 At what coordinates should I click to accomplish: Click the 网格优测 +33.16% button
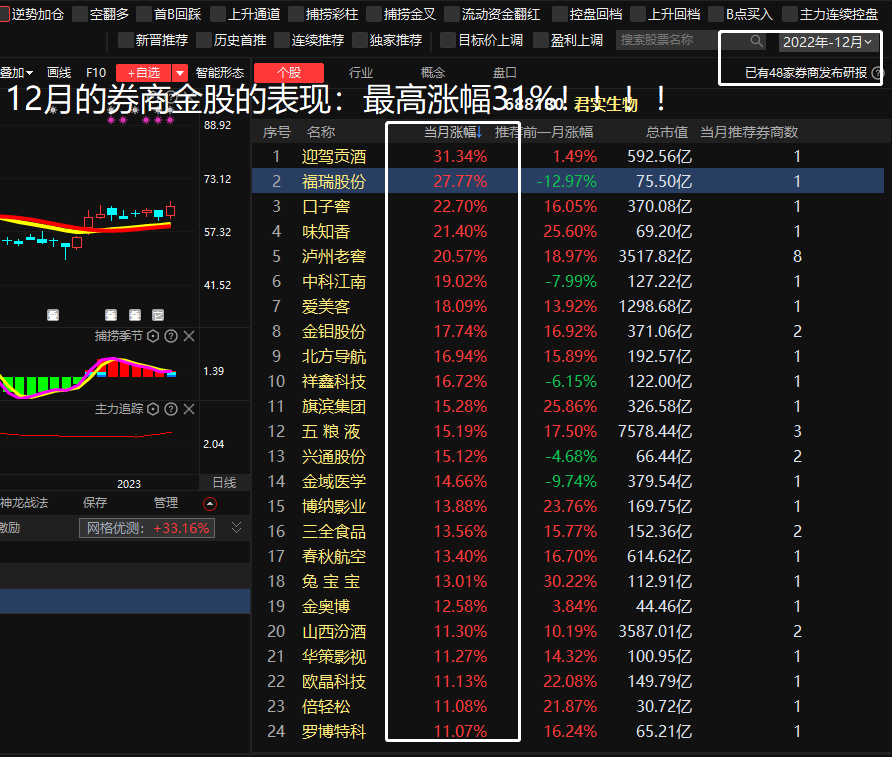(147, 528)
